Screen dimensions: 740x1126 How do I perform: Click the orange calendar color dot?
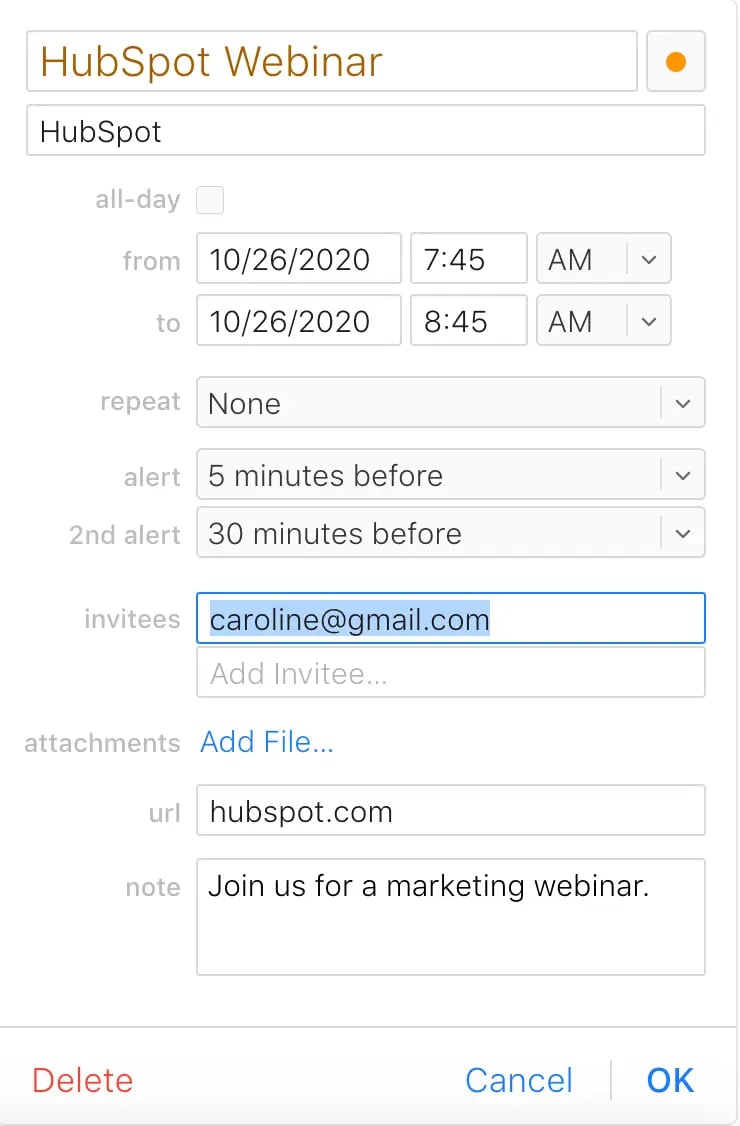click(x=676, y=62)
